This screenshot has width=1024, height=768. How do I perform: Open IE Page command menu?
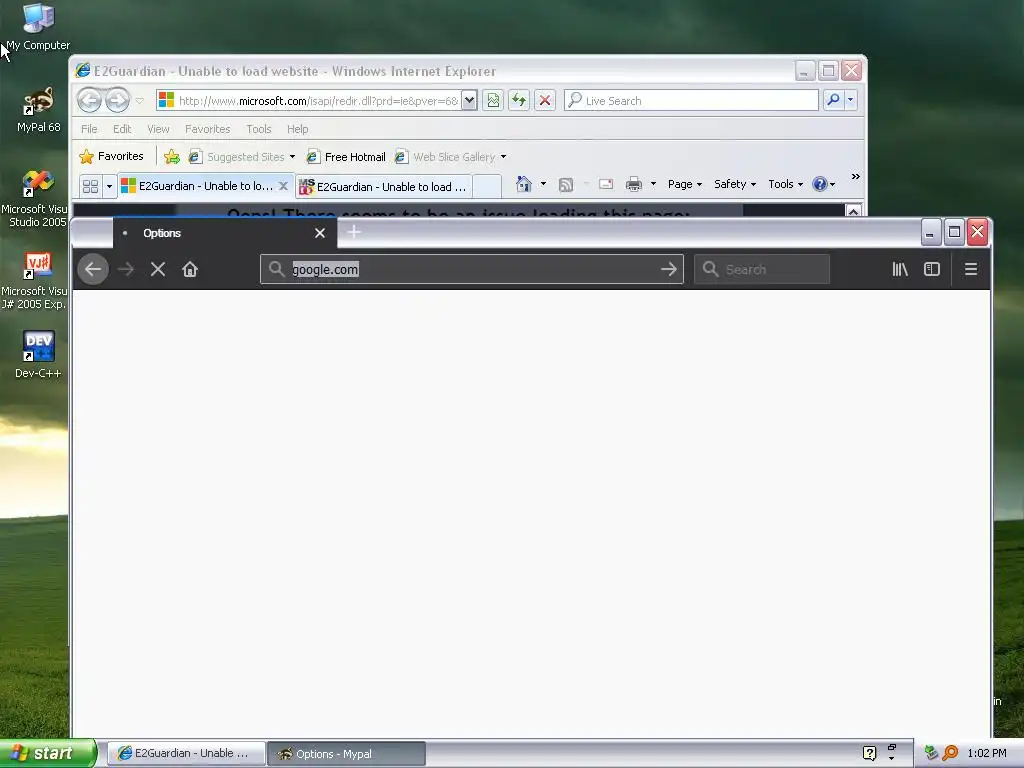(x=684, y=184)
